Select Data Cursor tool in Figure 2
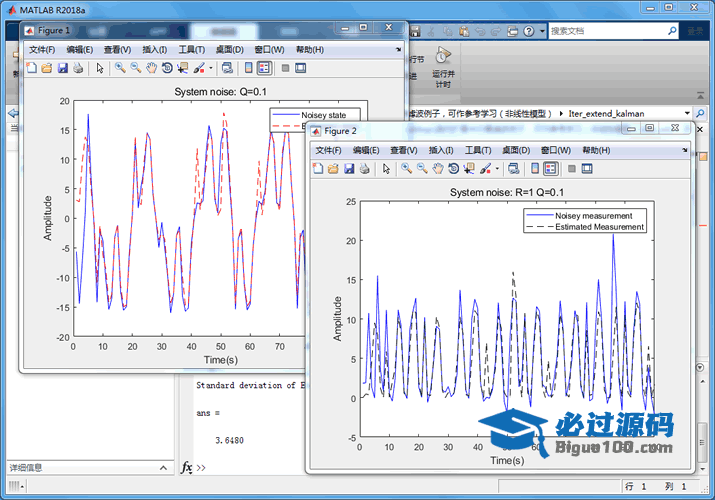 [469, 168]
